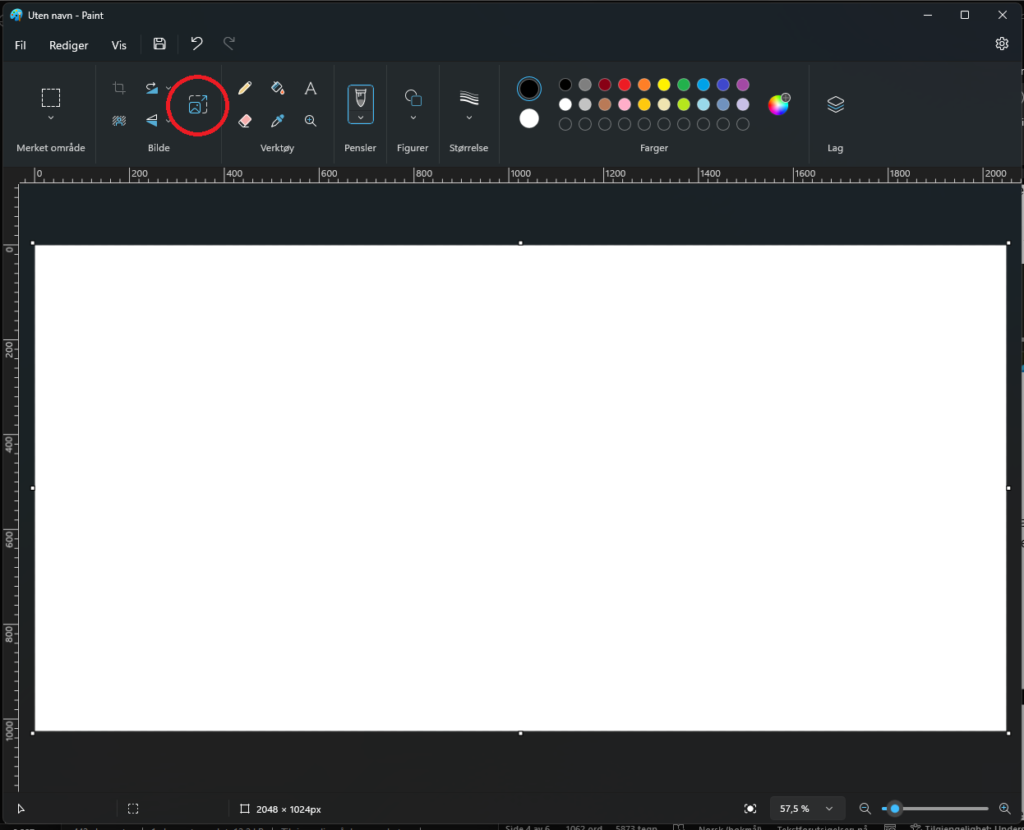Select the Text tool
The width and height of the screenshot is (1024, 830).
pos(310,88)
